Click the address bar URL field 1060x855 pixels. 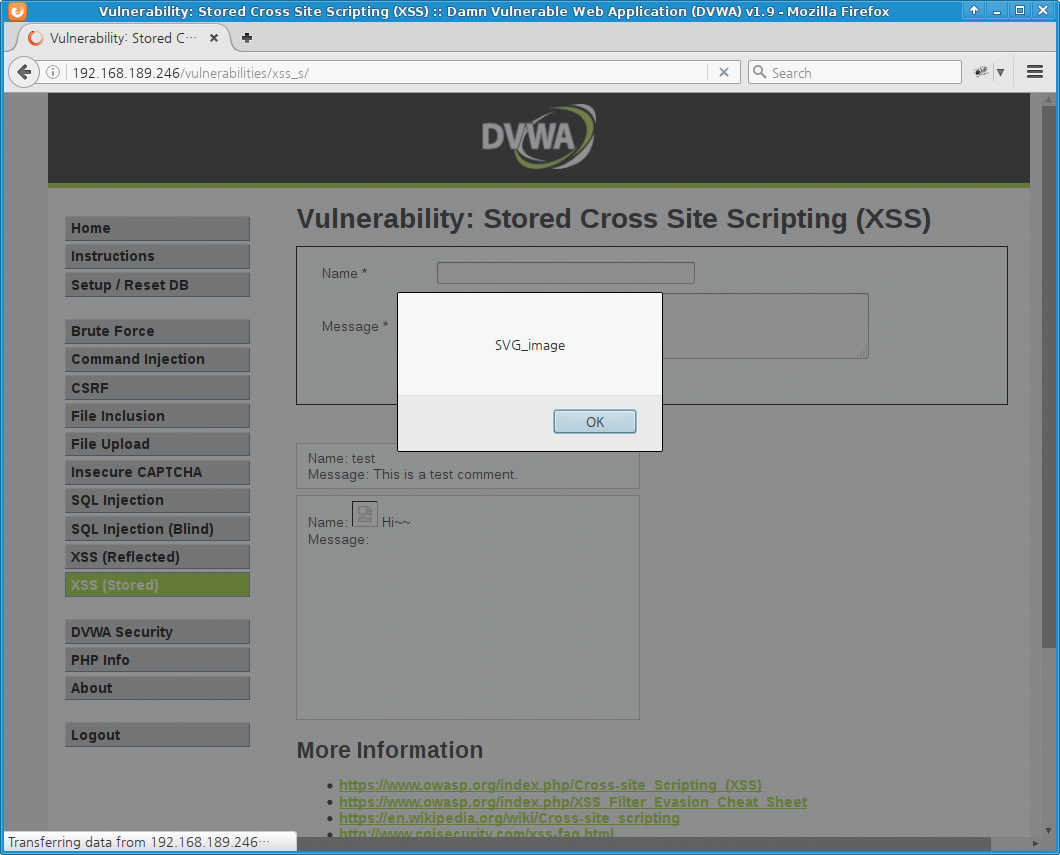click(389, 72)
